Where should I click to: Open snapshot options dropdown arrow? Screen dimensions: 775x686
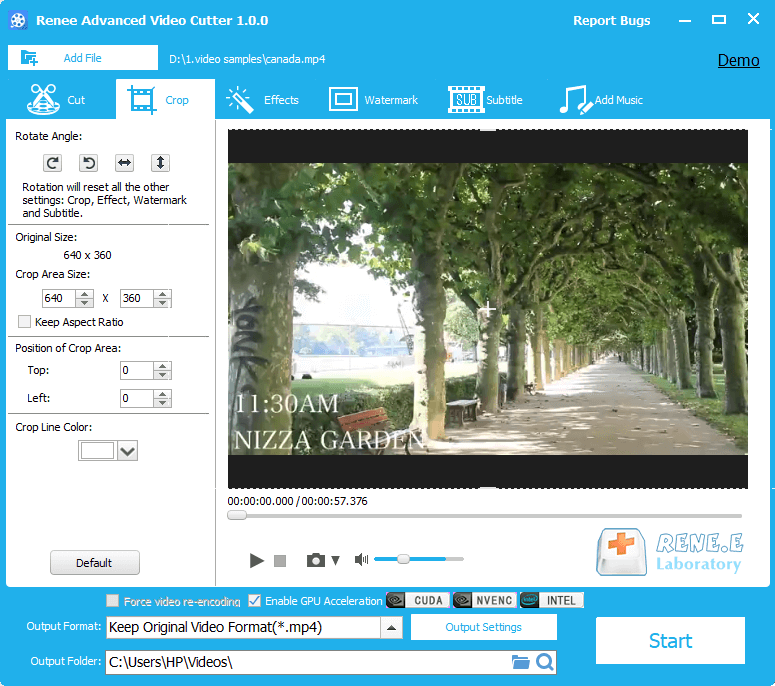pyautogui.click(x=336, y=560)
